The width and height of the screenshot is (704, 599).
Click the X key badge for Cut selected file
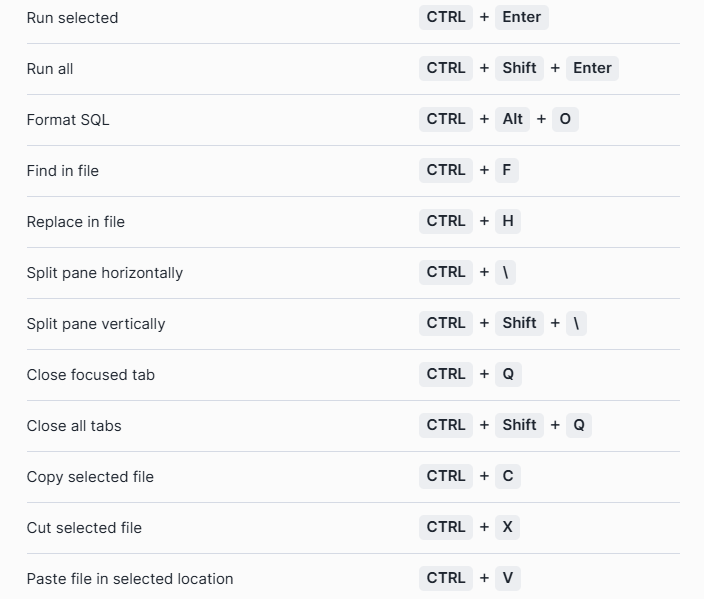click(x=507, y=527)
